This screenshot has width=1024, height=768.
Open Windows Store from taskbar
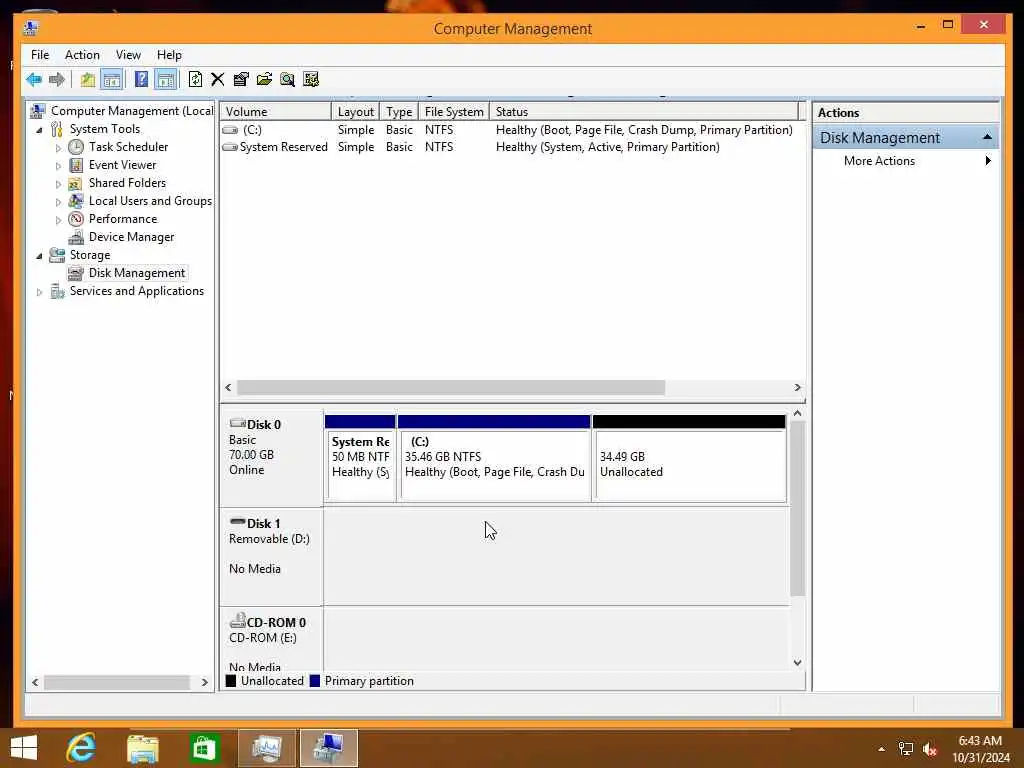tap(204, 748)
